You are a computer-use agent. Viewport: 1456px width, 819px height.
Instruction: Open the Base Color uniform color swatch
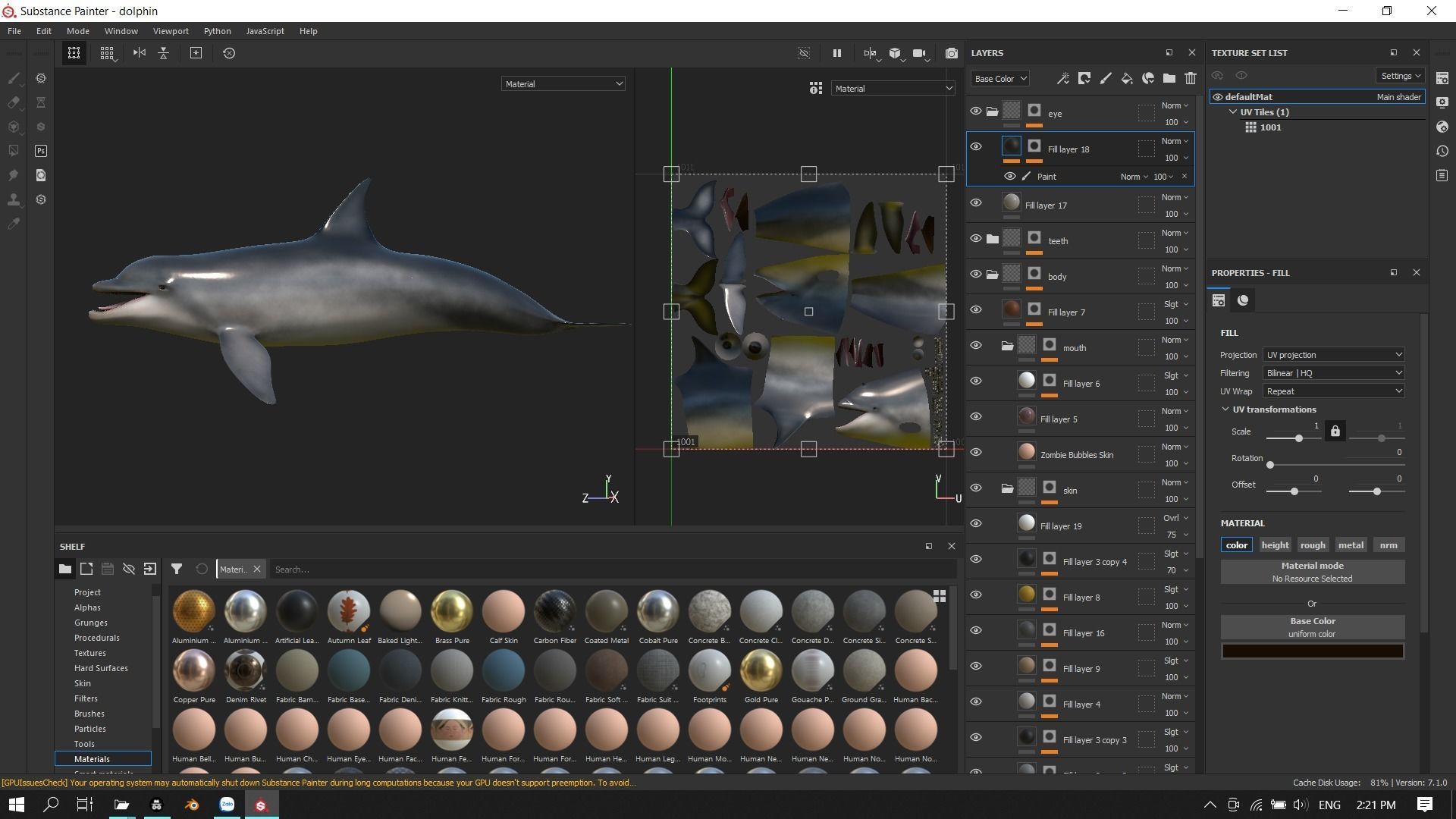click(x=1312, y=651)
